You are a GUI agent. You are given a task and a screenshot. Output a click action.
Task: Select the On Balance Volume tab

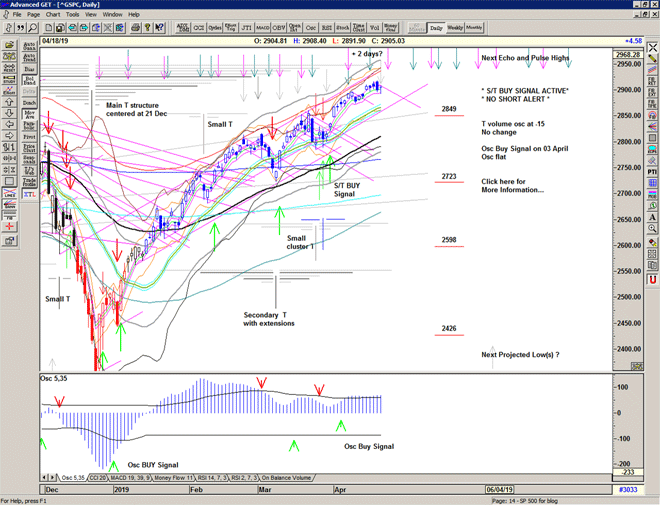285,478
